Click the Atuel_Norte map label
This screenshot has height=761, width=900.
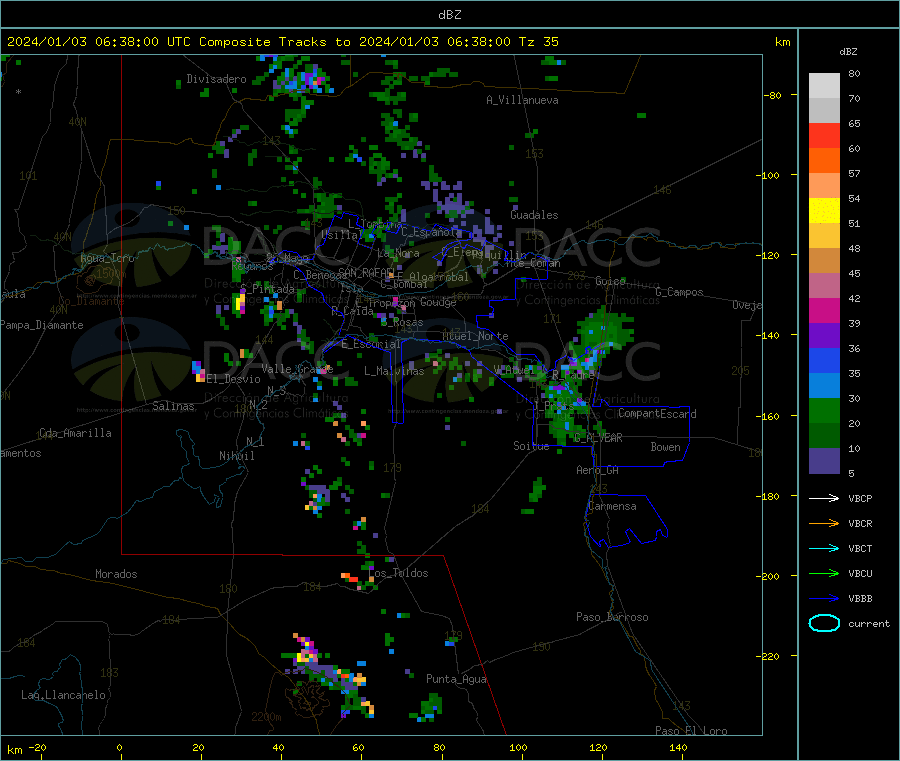[475, 336]
